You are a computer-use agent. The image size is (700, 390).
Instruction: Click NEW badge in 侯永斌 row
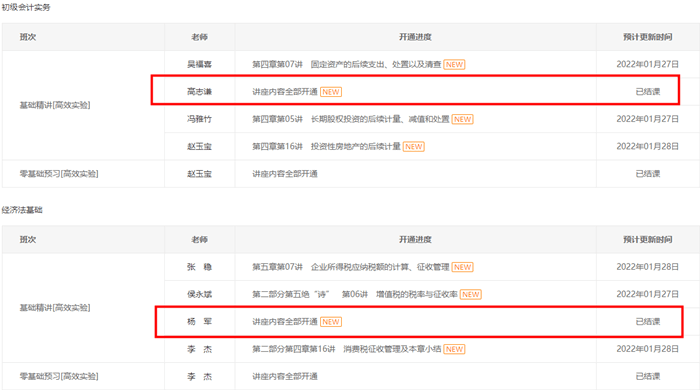pyautogui.click(x=471, y=295)
